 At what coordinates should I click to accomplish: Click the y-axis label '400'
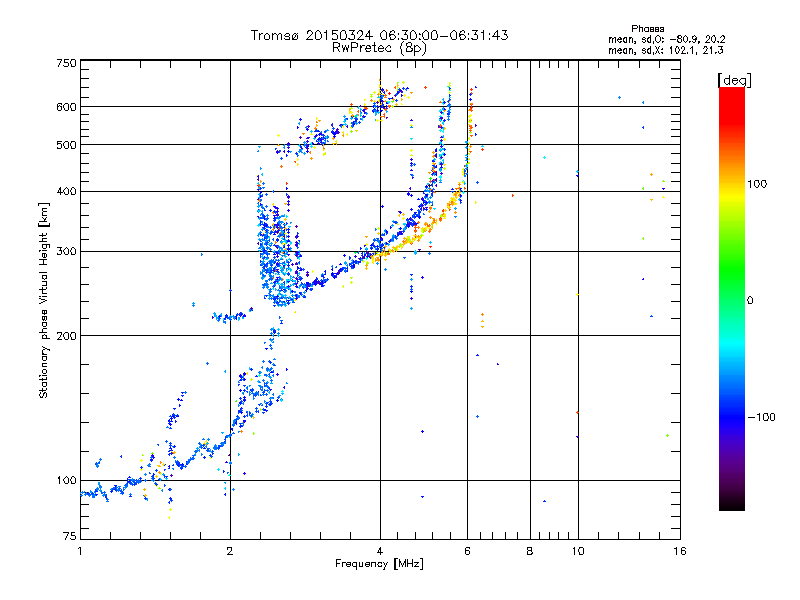tap(66, 191)
